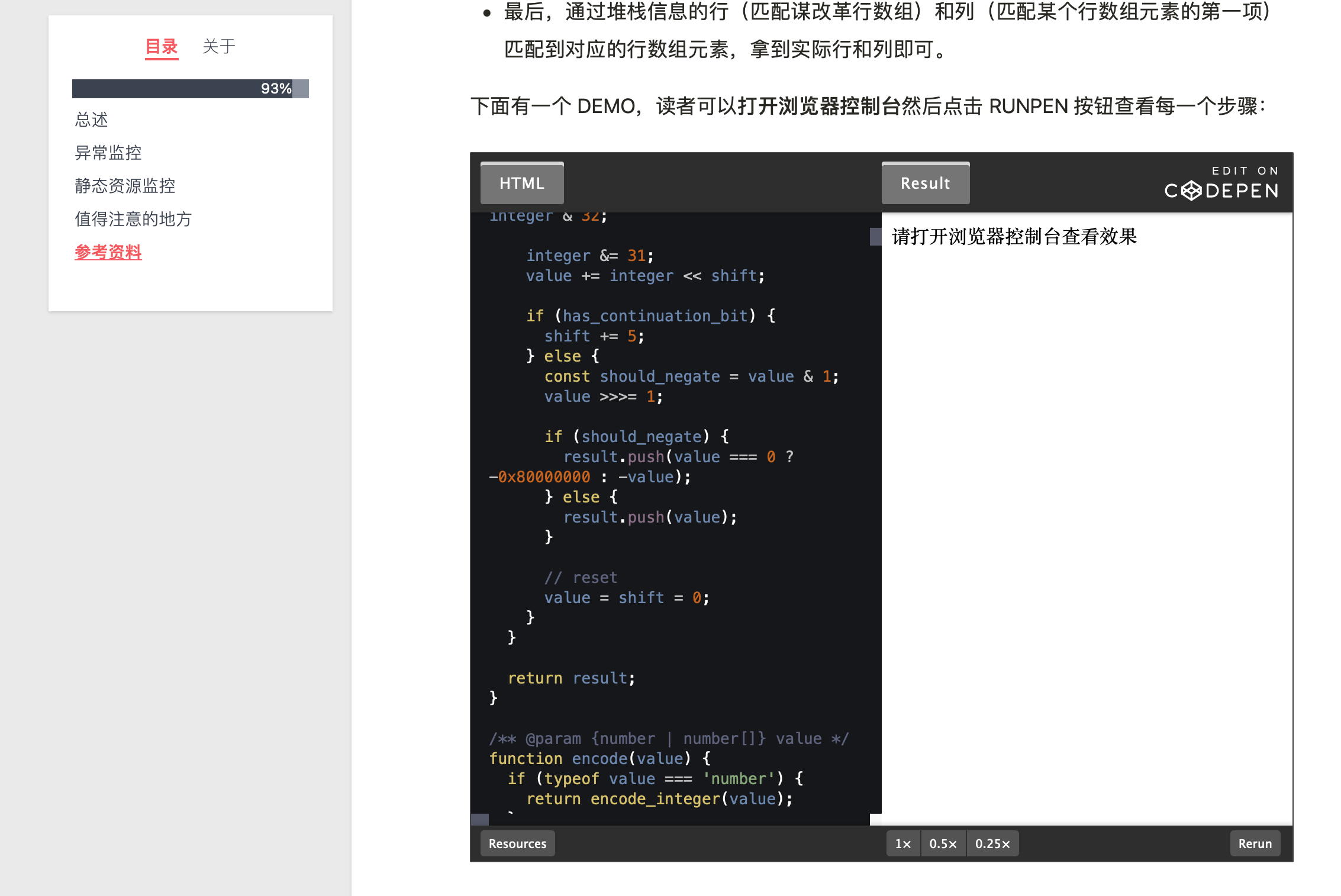
Task: Switch to the Result tab of the embed
Action: pos(925,183)
